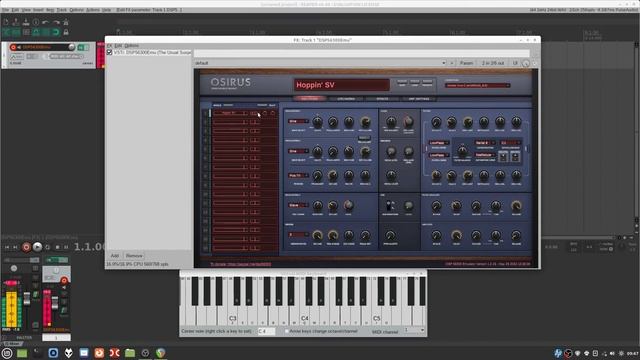Image resolution: width=640 pixels, height=360 pixels.
Task: Adjust the track volume knob on DSP56300Emu track
Action: [71, 47]
